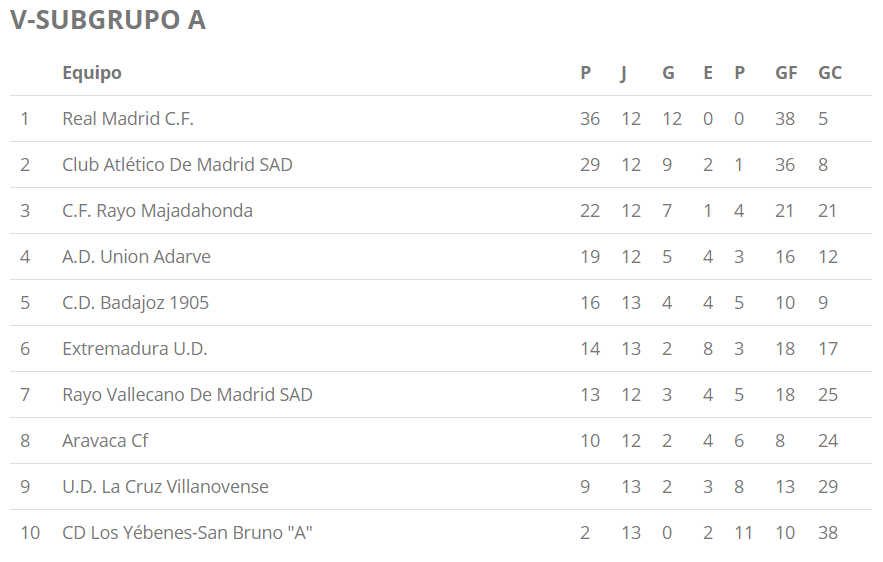Viewport: 883px width, 562px height.
Task: Click CD Los Yébenes-San Bruno "A"
Action: (187, 533)
